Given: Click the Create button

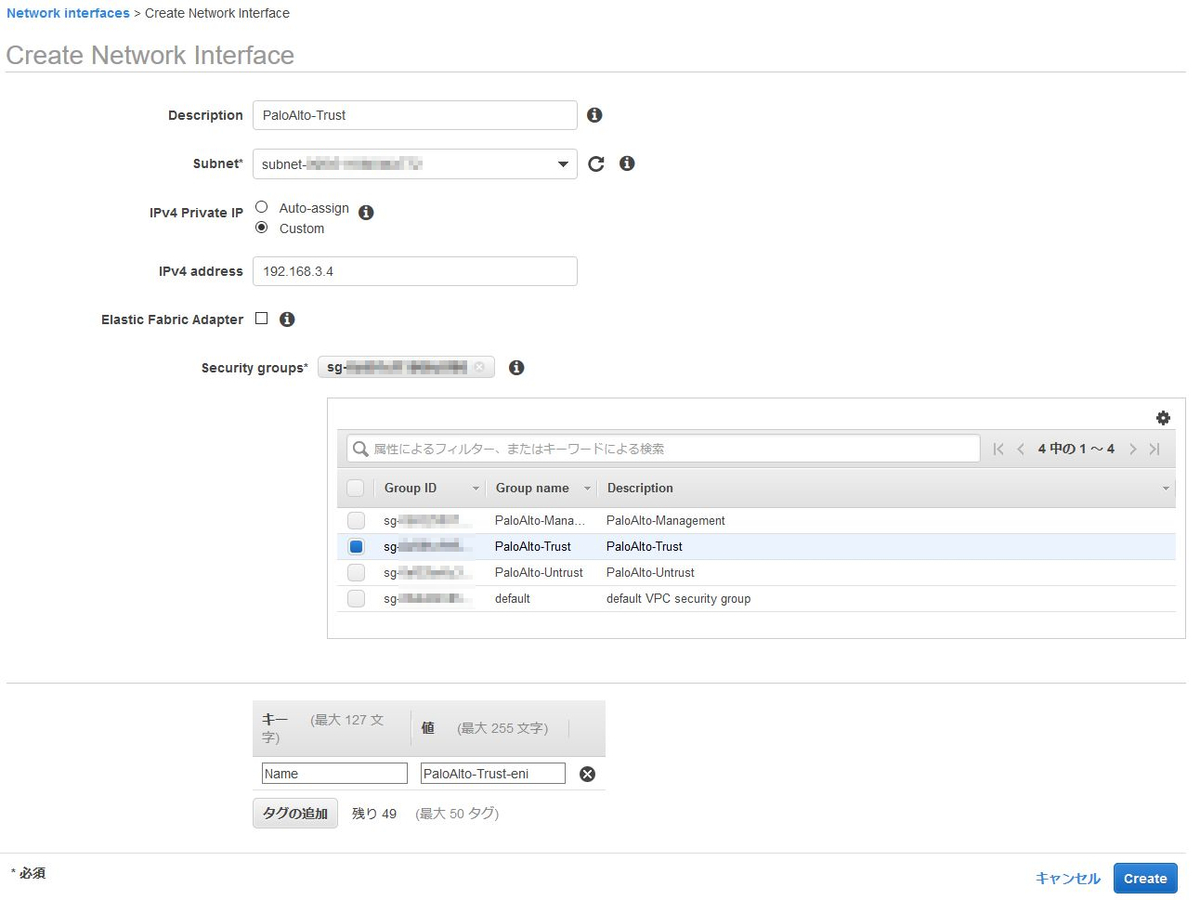Looking at the screenshot, I should pos(1145,878).
